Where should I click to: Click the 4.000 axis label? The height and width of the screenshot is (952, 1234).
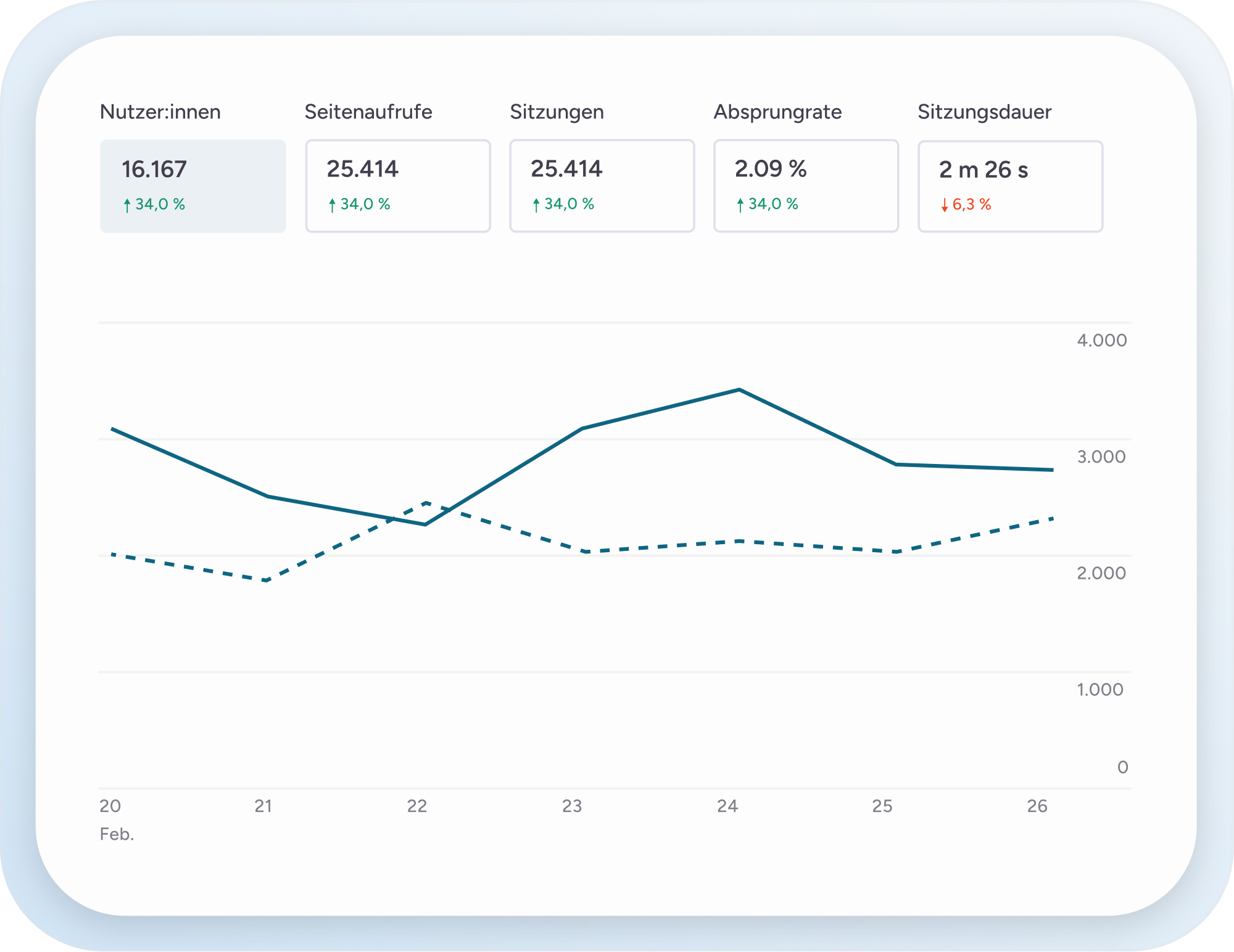(x=1101, y=340)
